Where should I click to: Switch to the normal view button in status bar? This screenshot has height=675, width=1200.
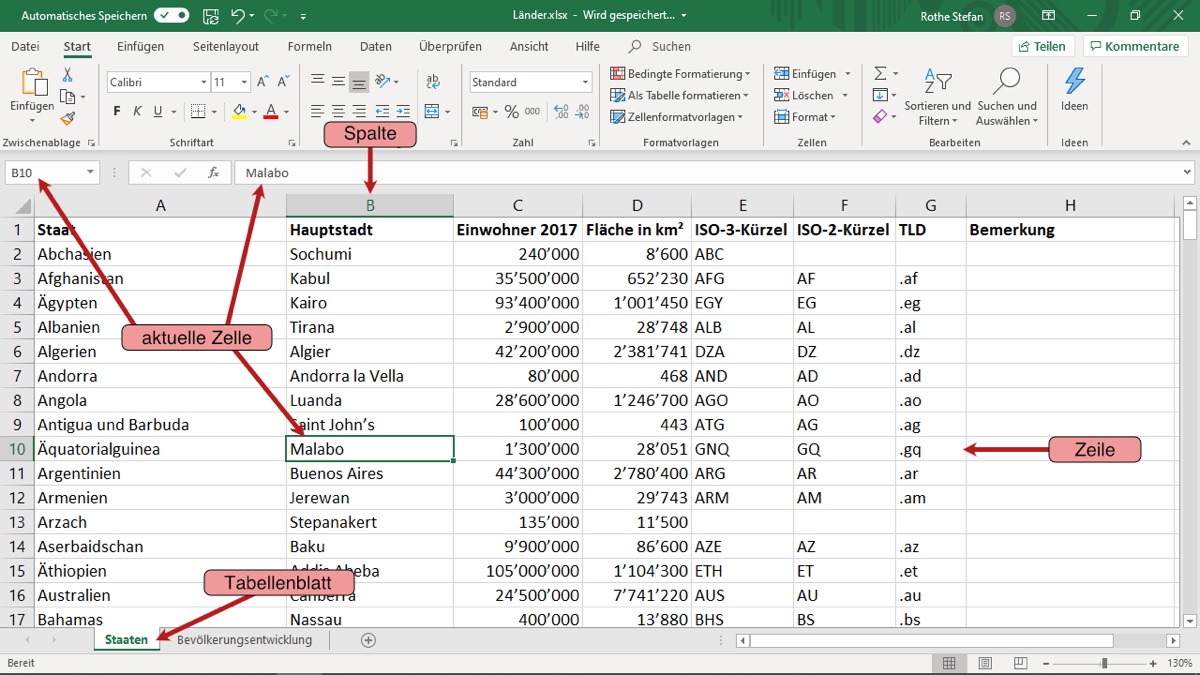click(949, 664)
